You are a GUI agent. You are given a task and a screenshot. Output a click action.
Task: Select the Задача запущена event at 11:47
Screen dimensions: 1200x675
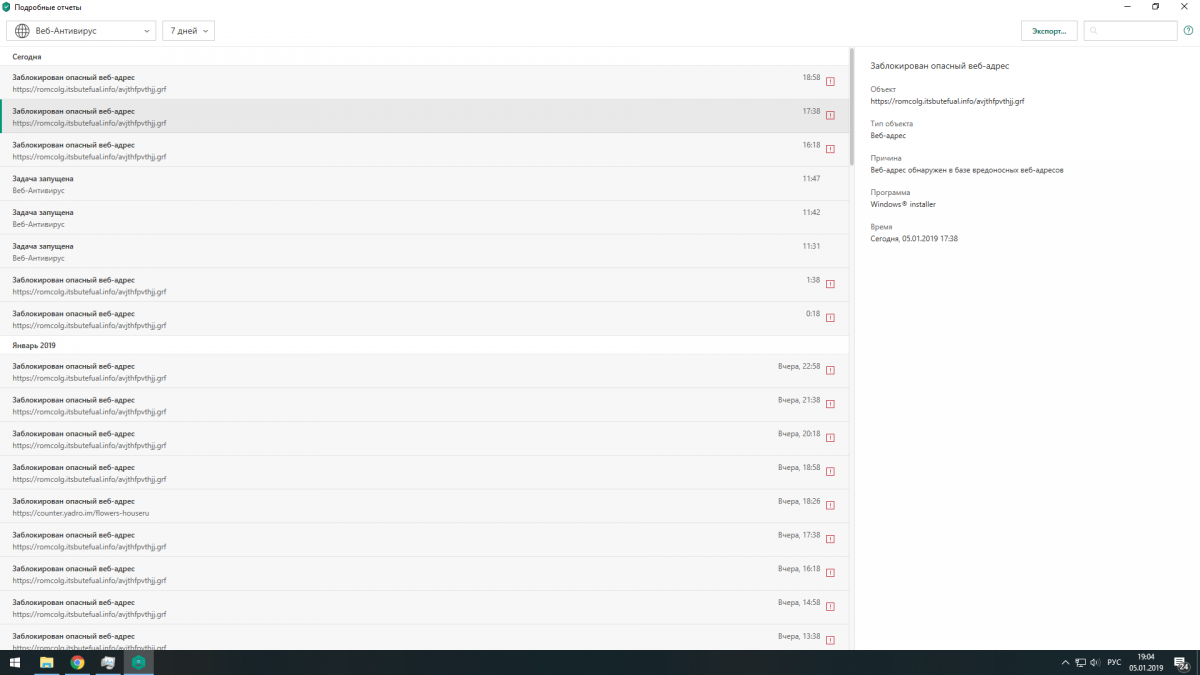coord(424,184)
